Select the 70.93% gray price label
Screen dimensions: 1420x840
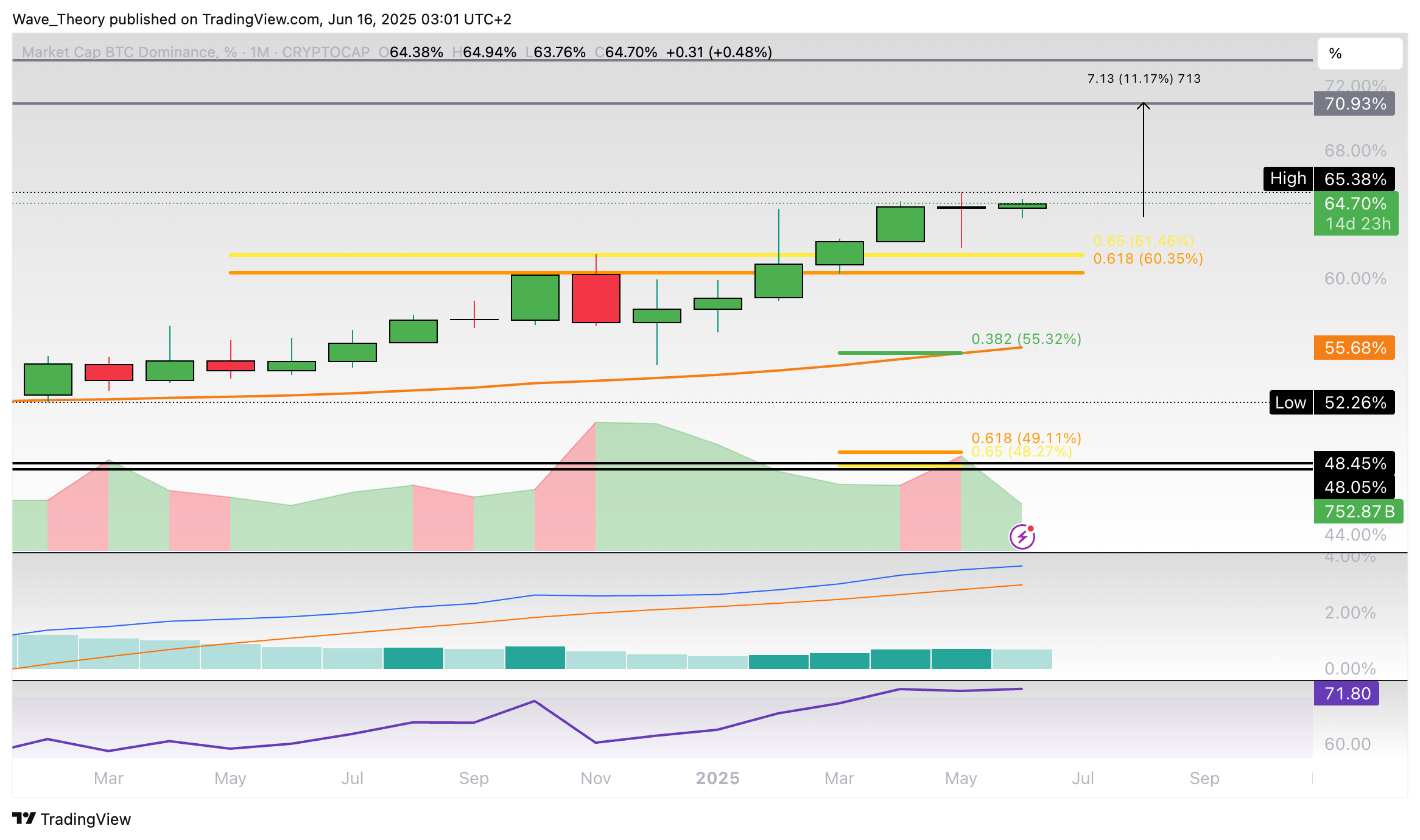click(x=1354, y=104)
